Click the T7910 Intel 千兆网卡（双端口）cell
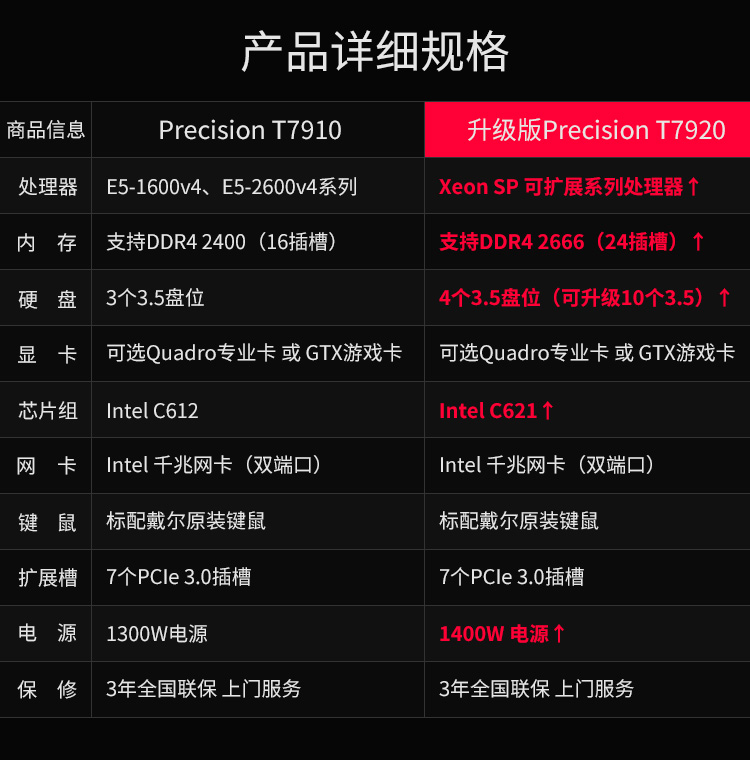The height and width of the screenshot is (760, 750). pos(215,465)
